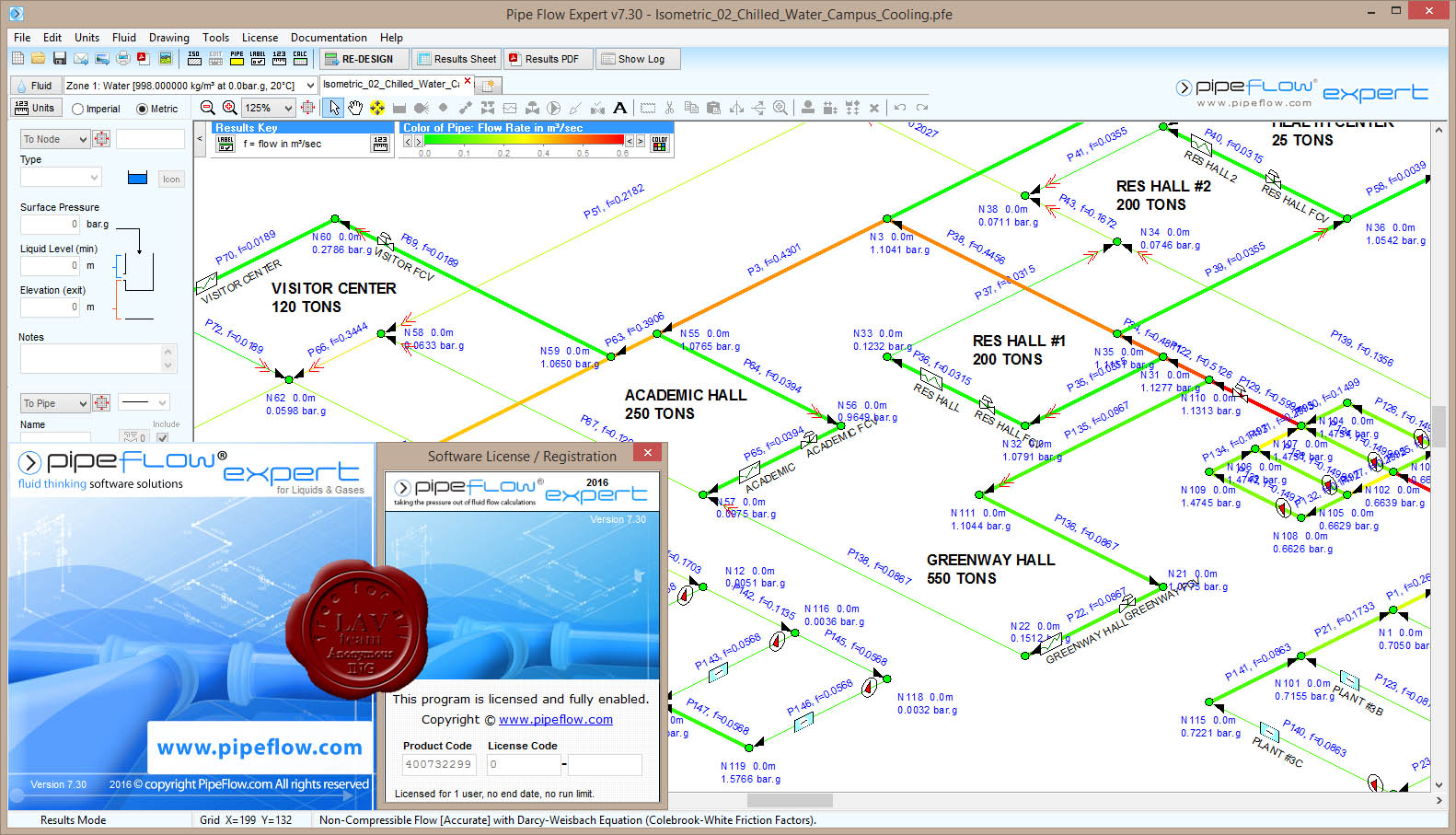Open the PIPE settings icon
The height and width of the screenshot is (835, 1456).
pos(237,58)
